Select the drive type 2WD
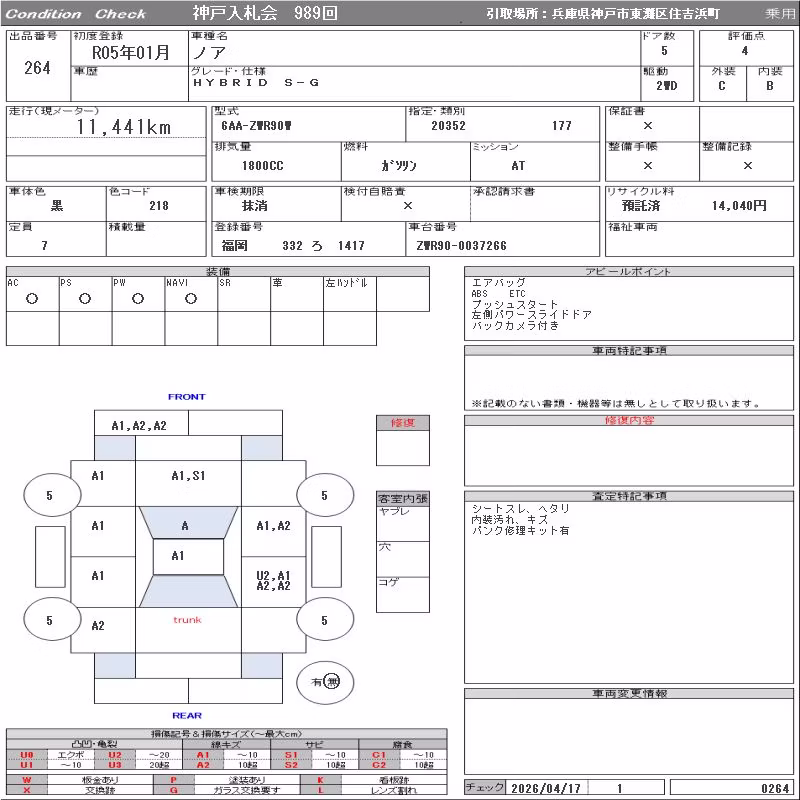This screenshot has width=800, height=800. [666, 86]
